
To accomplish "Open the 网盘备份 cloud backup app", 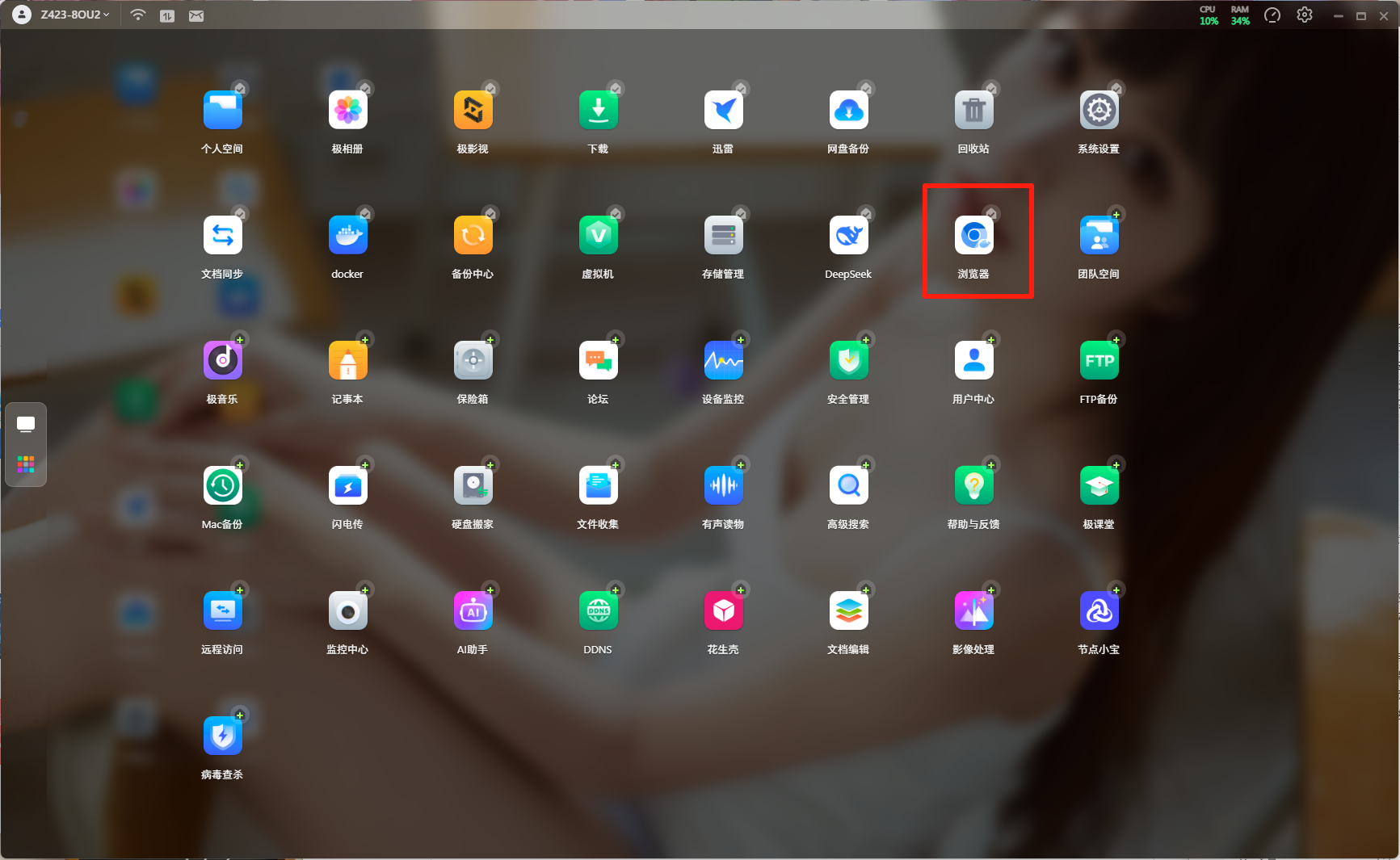I will (849, 110).
